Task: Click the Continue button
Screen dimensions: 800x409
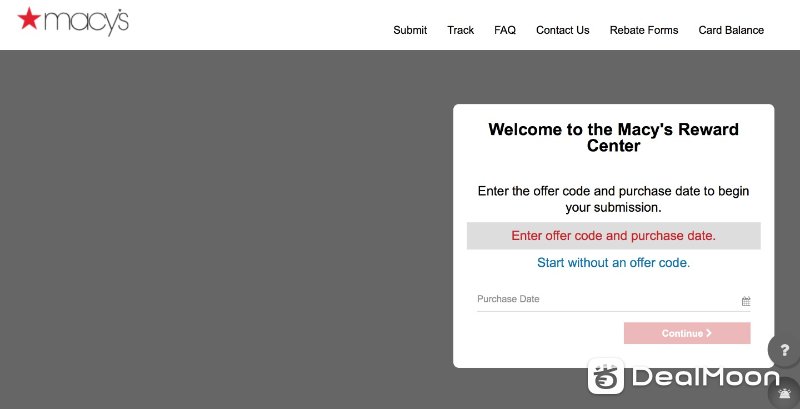Action: click(x=687, y=333)
